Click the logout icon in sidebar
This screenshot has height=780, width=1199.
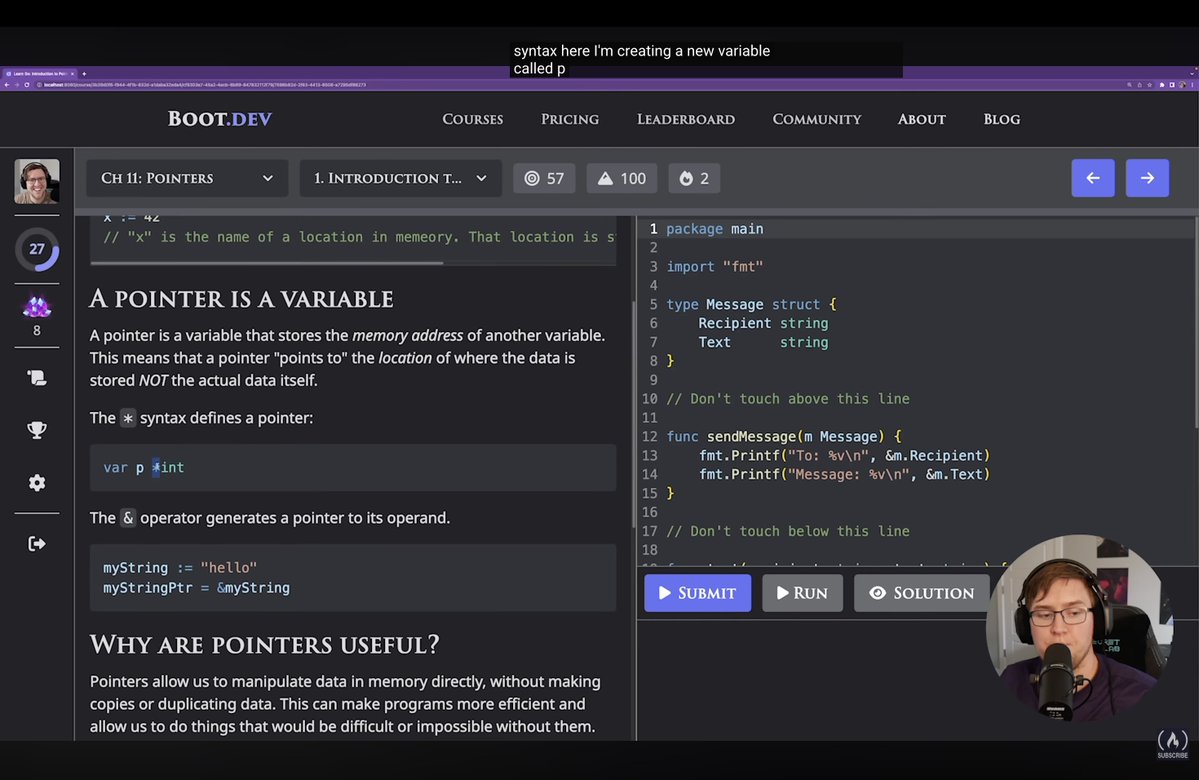click(37, 544)
